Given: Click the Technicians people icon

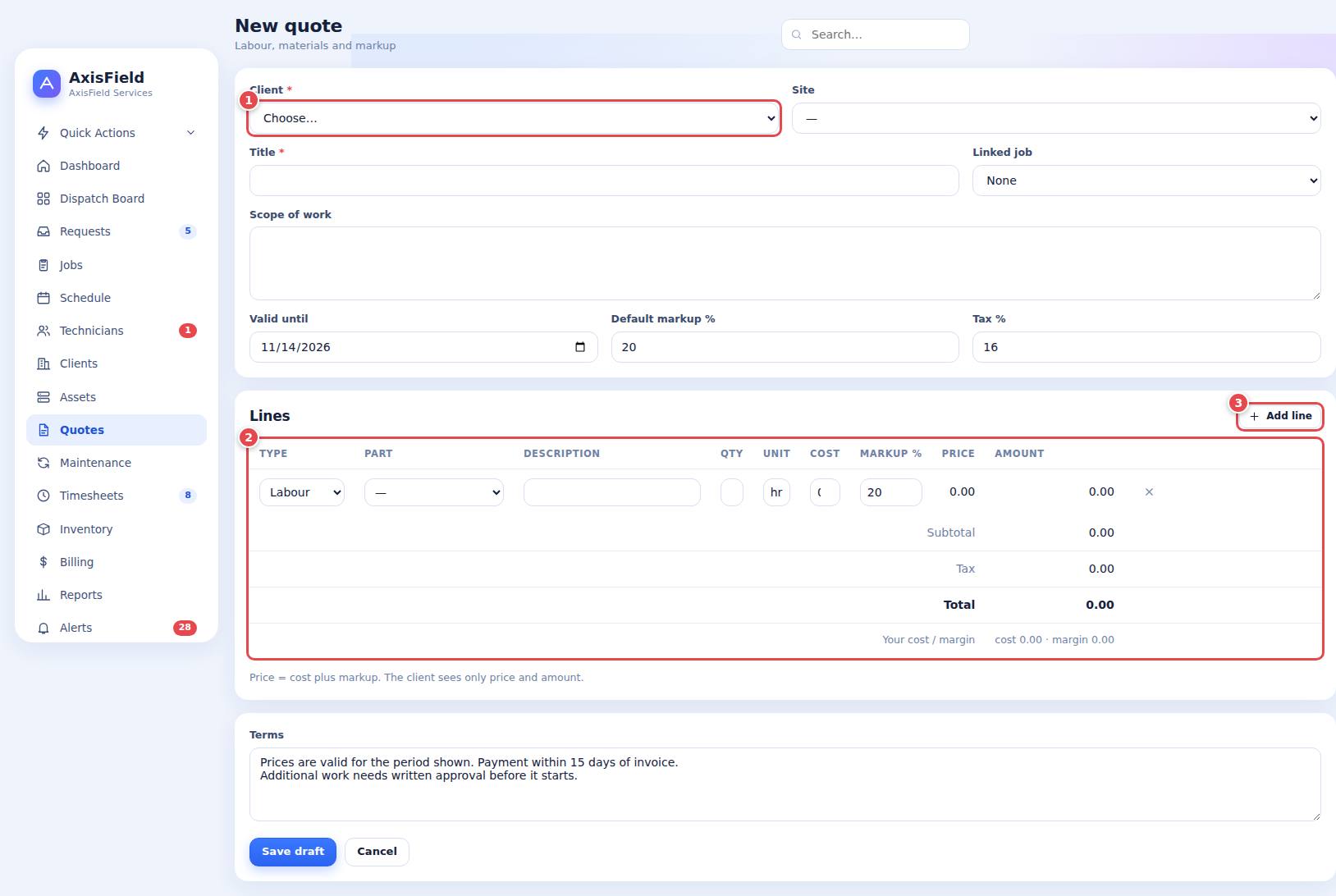Looking at the screenshot, I should point(43,331).
